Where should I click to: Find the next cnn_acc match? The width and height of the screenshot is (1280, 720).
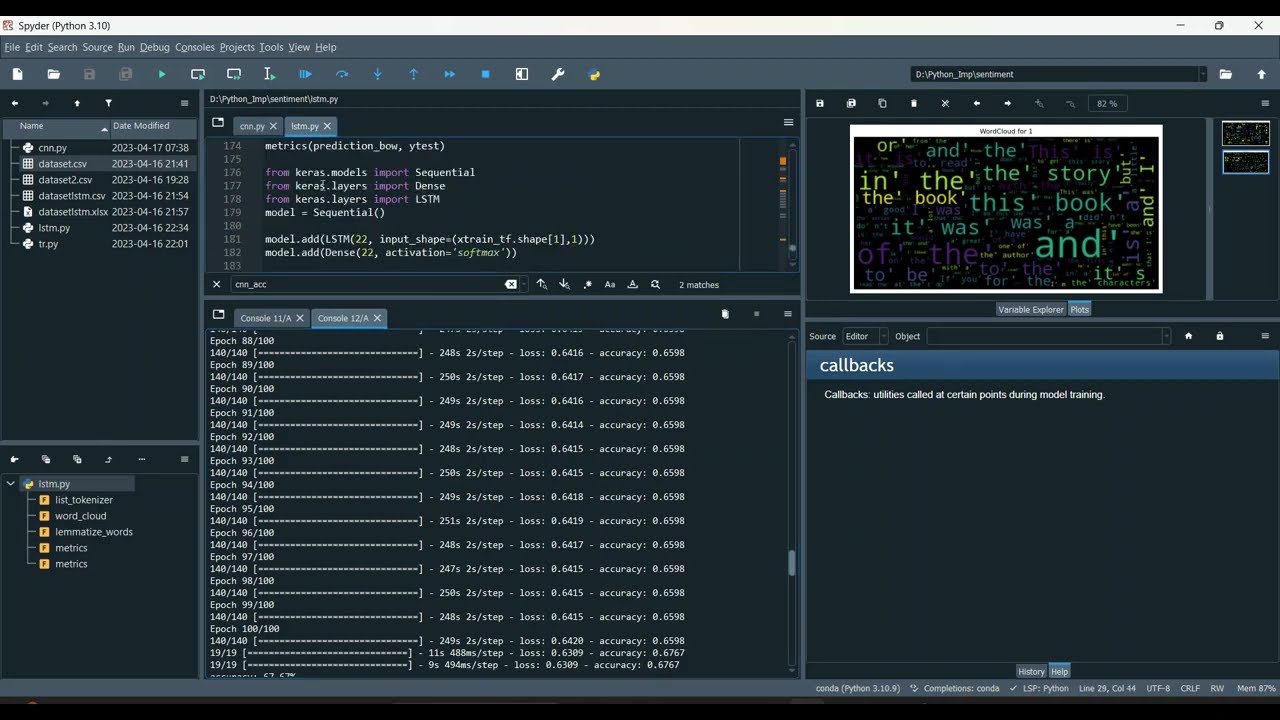pos(564,284)
